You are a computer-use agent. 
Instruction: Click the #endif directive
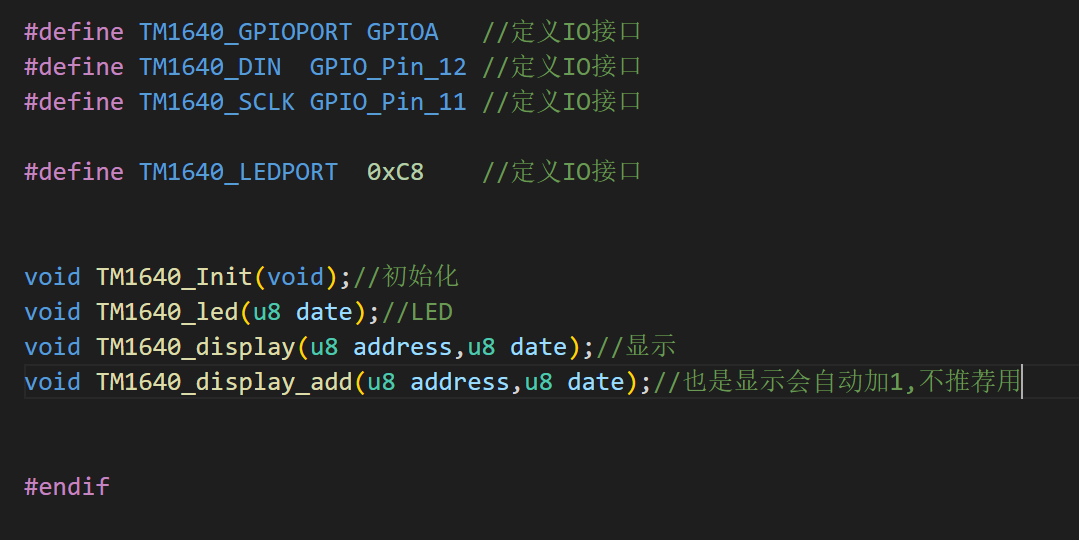(67, 486)
